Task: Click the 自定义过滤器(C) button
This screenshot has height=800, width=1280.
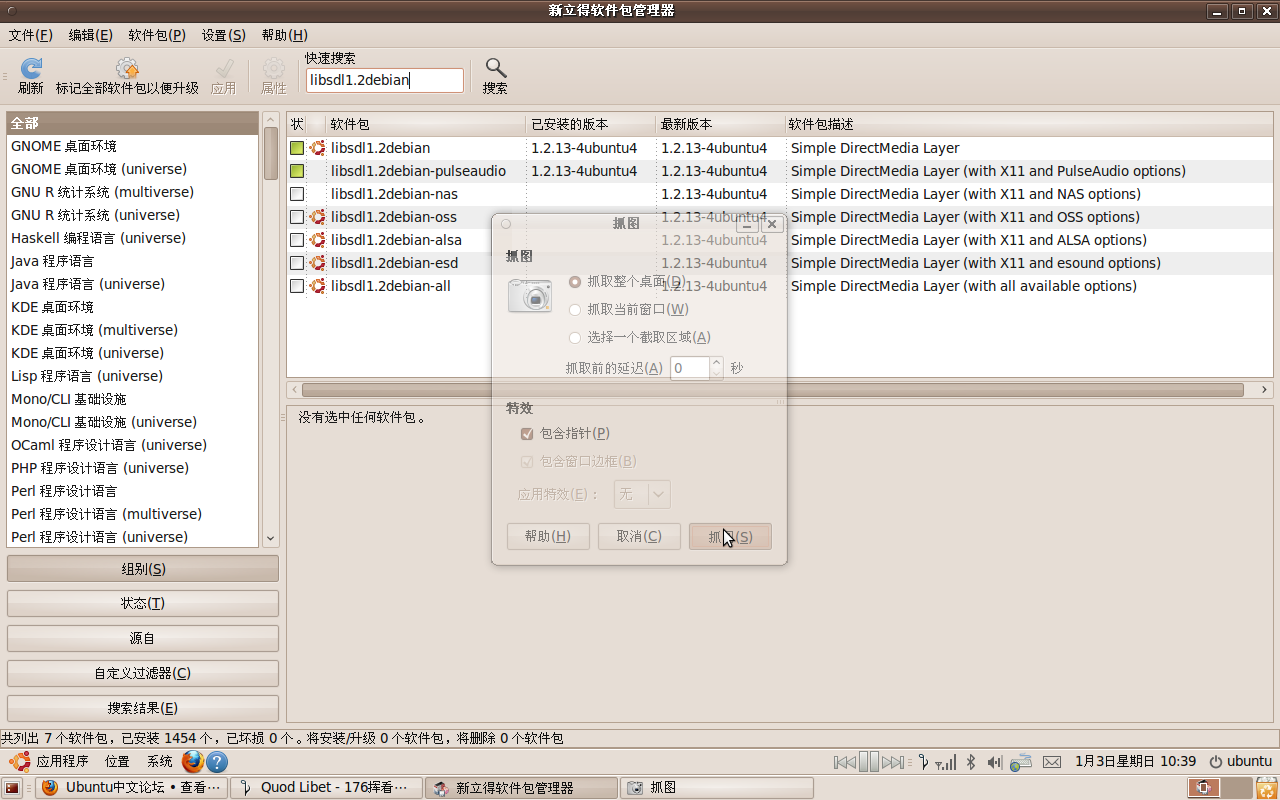Action: pyautogui.click(x=143, y=673)
